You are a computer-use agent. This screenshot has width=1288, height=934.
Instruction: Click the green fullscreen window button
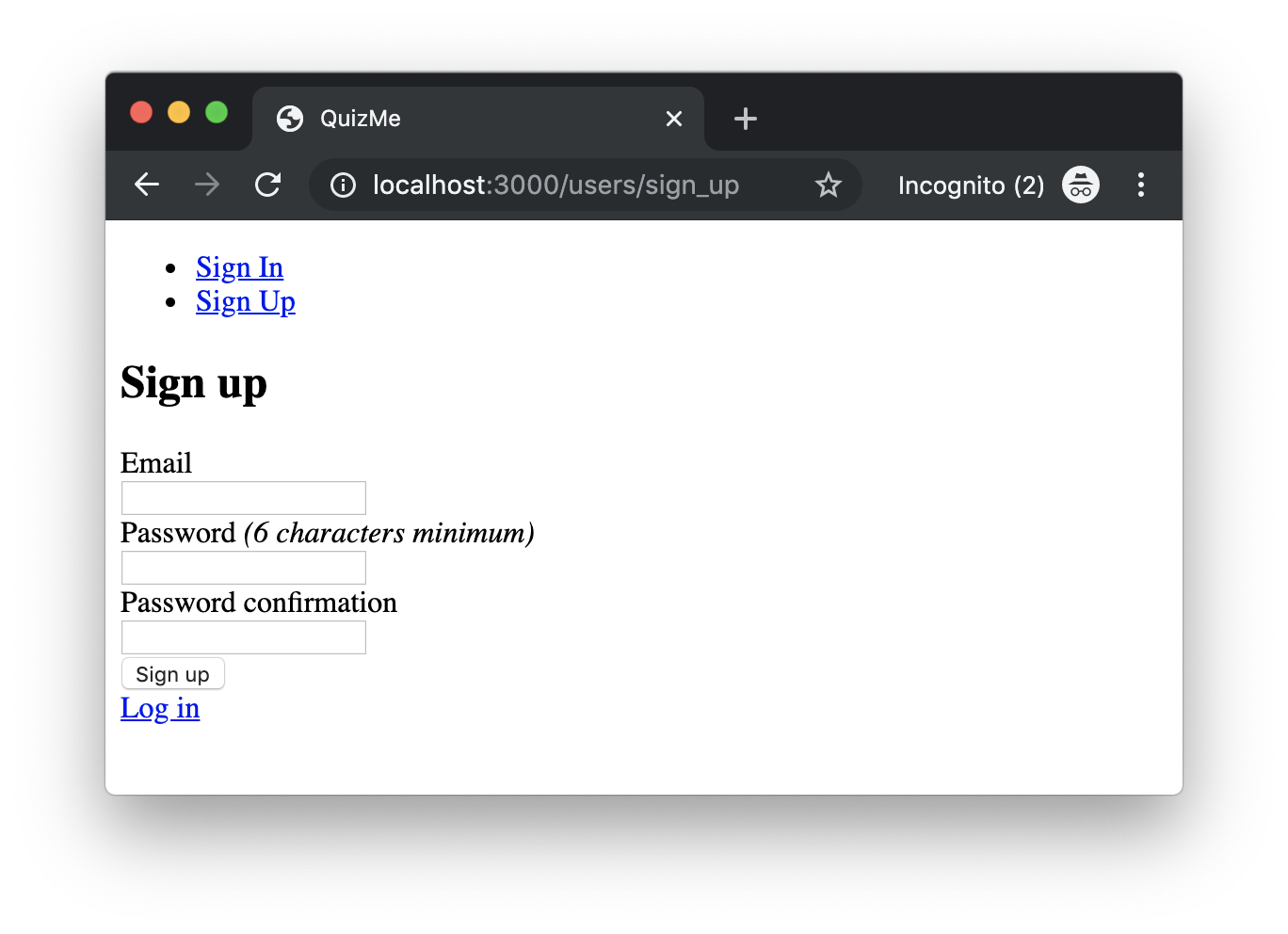tap(217, 113)
